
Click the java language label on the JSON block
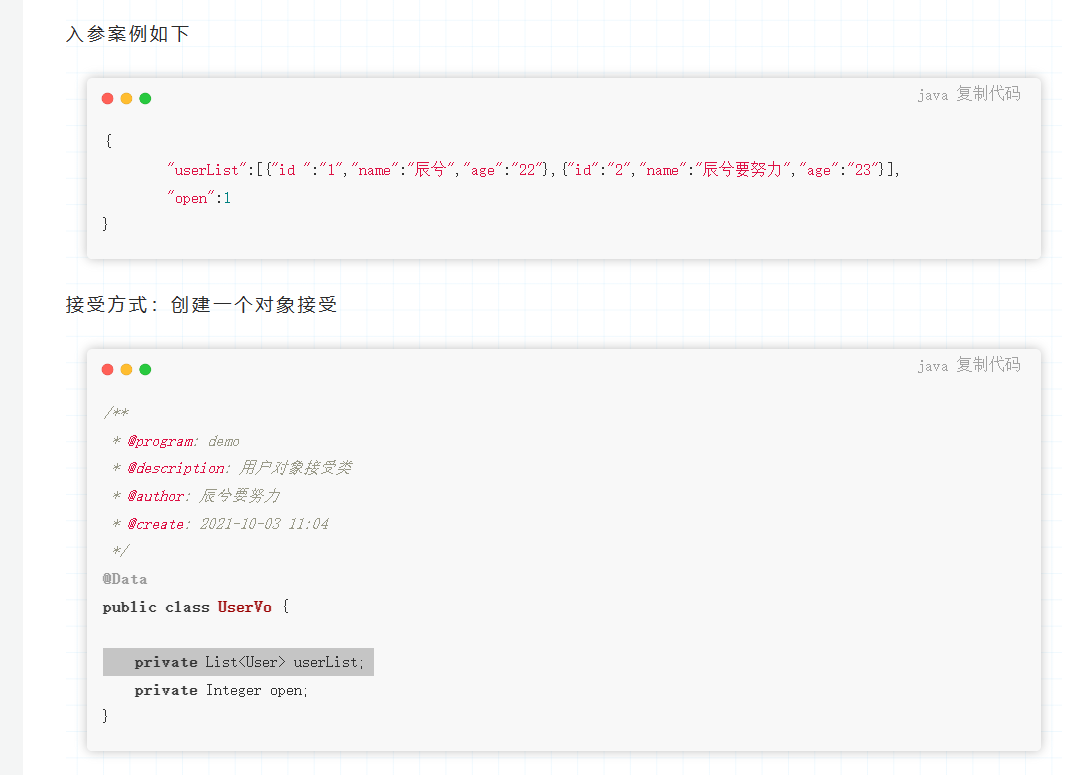click(x=932, y=96)
